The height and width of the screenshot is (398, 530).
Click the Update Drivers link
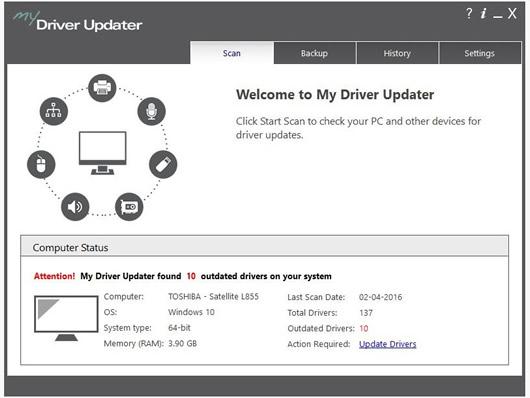(x=387, y=344)
